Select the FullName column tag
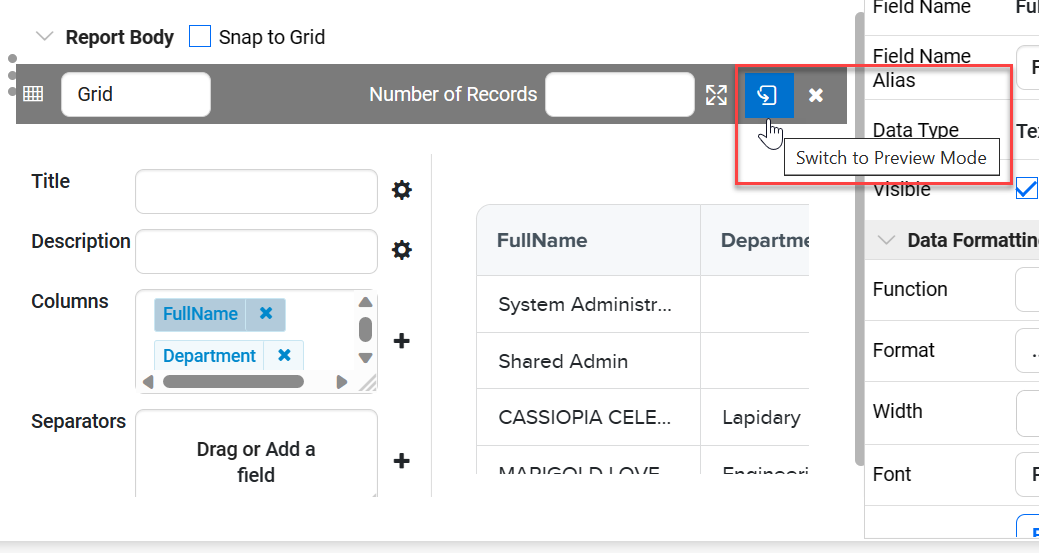The image size is (1039, 553). [200, 314]
